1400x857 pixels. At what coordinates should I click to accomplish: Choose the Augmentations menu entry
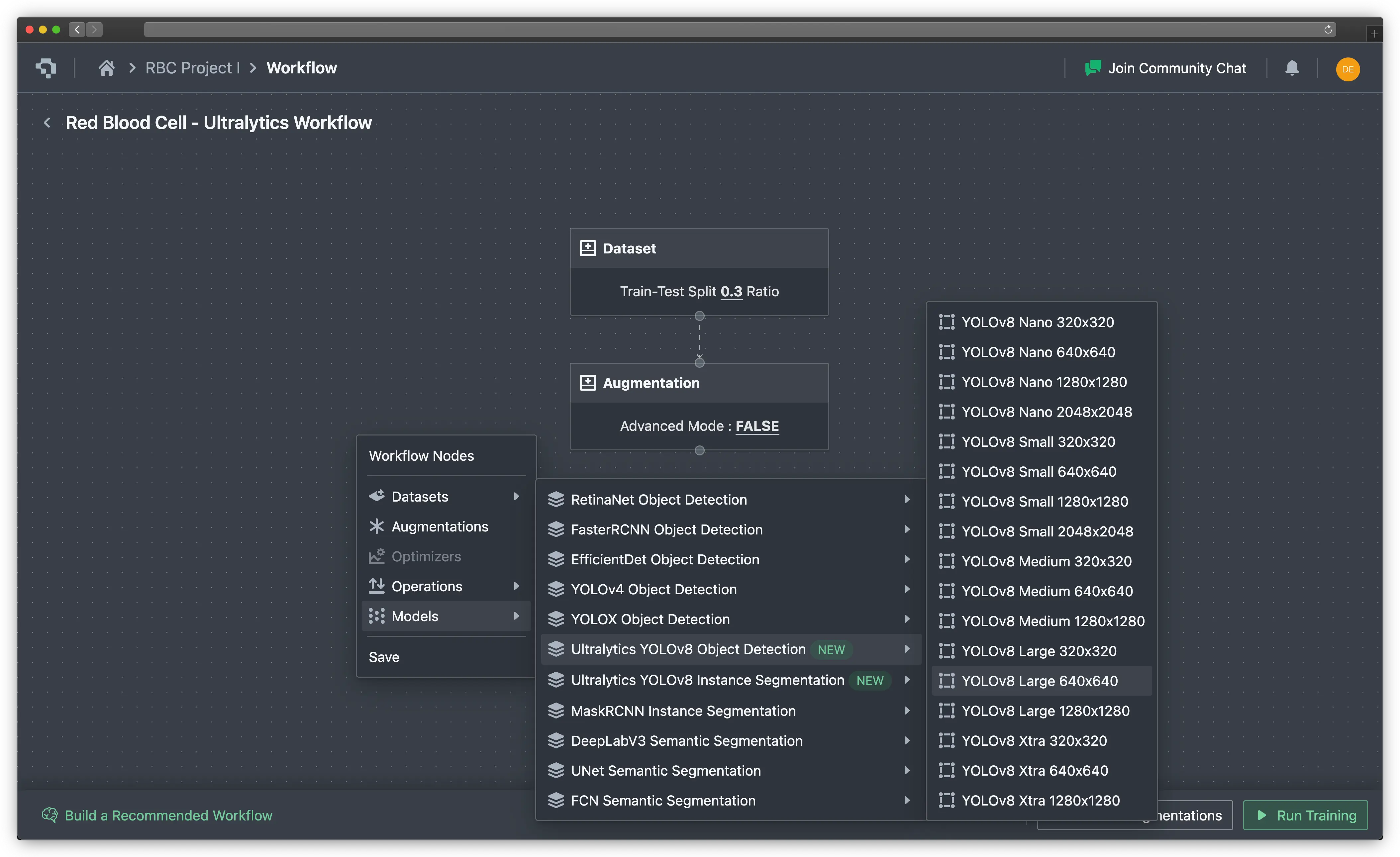point(440,526)
